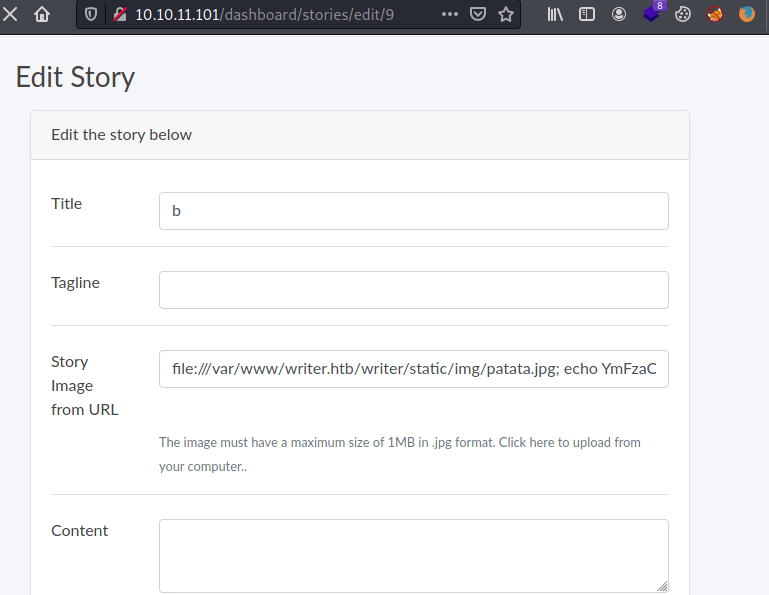Viewport: 769px width, 595px height.
Task: View insecure connection padlock details
Action: [120, 14]
